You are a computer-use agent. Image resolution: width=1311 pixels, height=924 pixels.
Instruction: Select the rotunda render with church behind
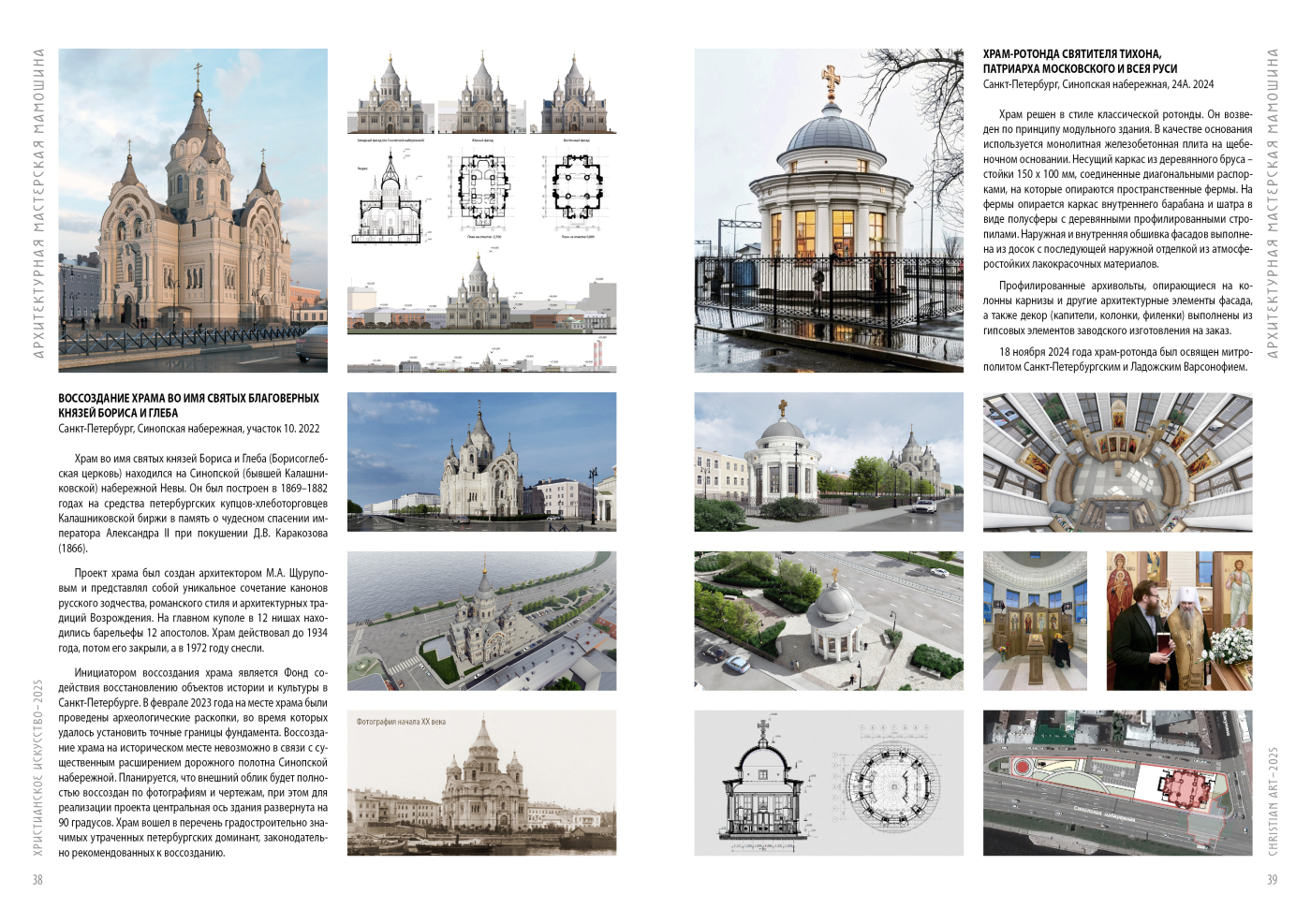(x=829, y=462)
